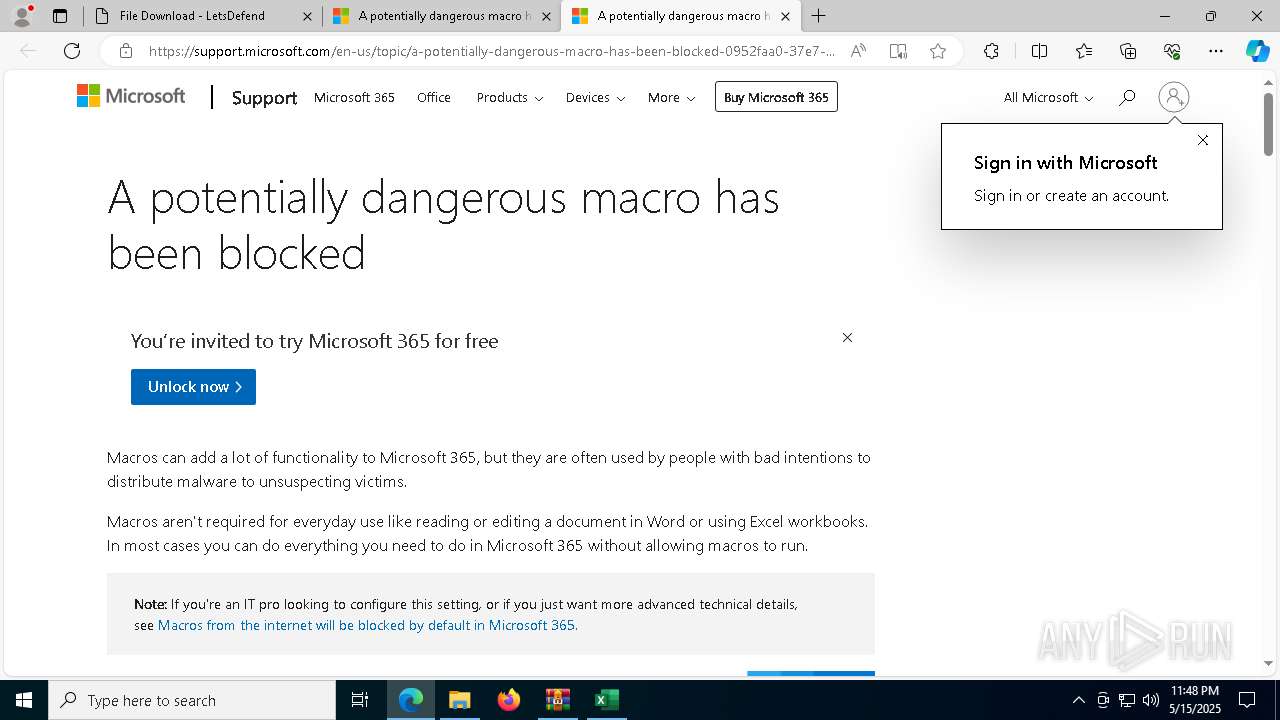This screenshot has width=1280, height=720.
Task: Switch to Excel in taskbar
Action: (x=606, y=700)
